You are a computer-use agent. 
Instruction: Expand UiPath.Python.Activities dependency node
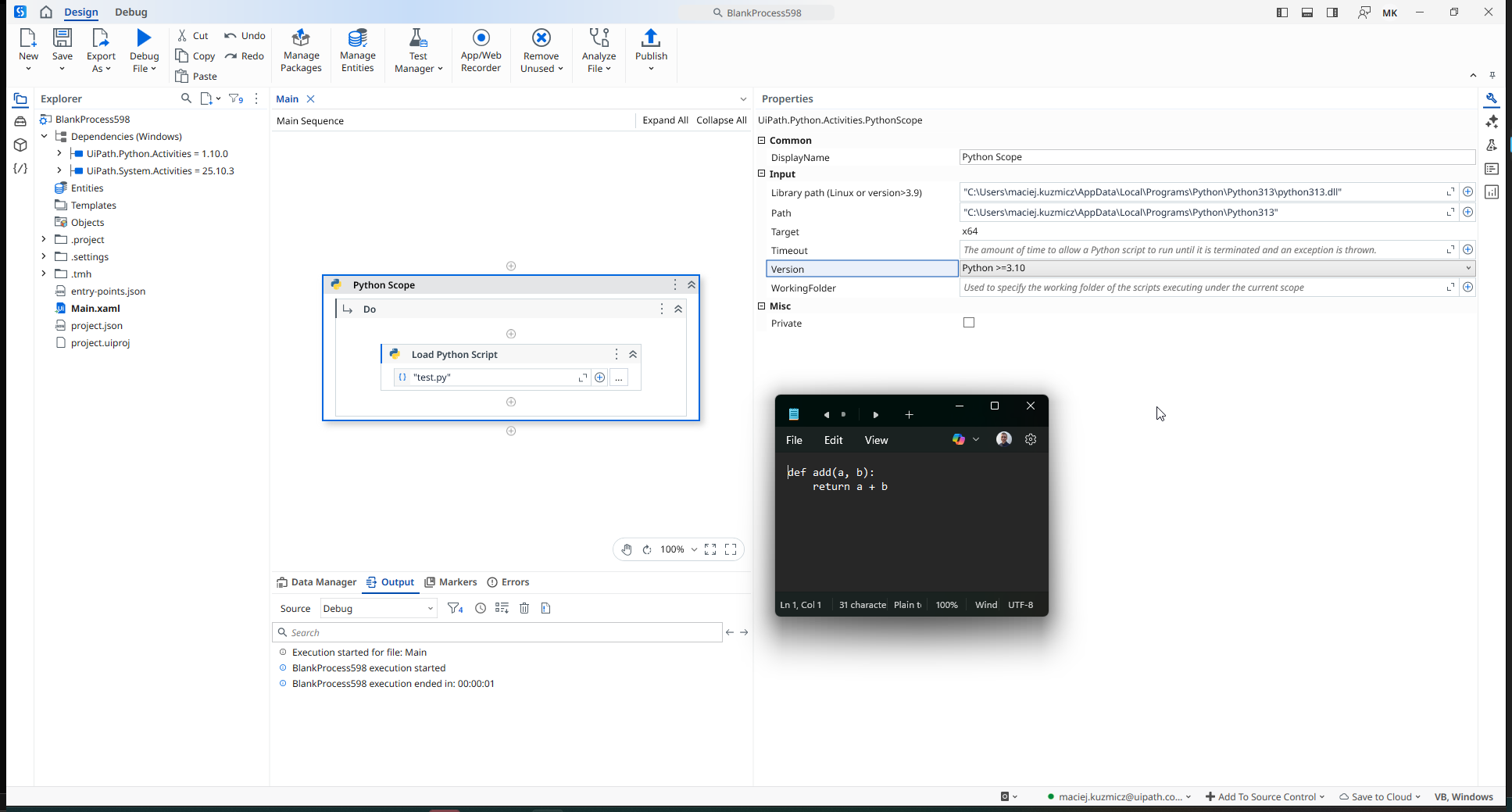click(x=59, y=154)
